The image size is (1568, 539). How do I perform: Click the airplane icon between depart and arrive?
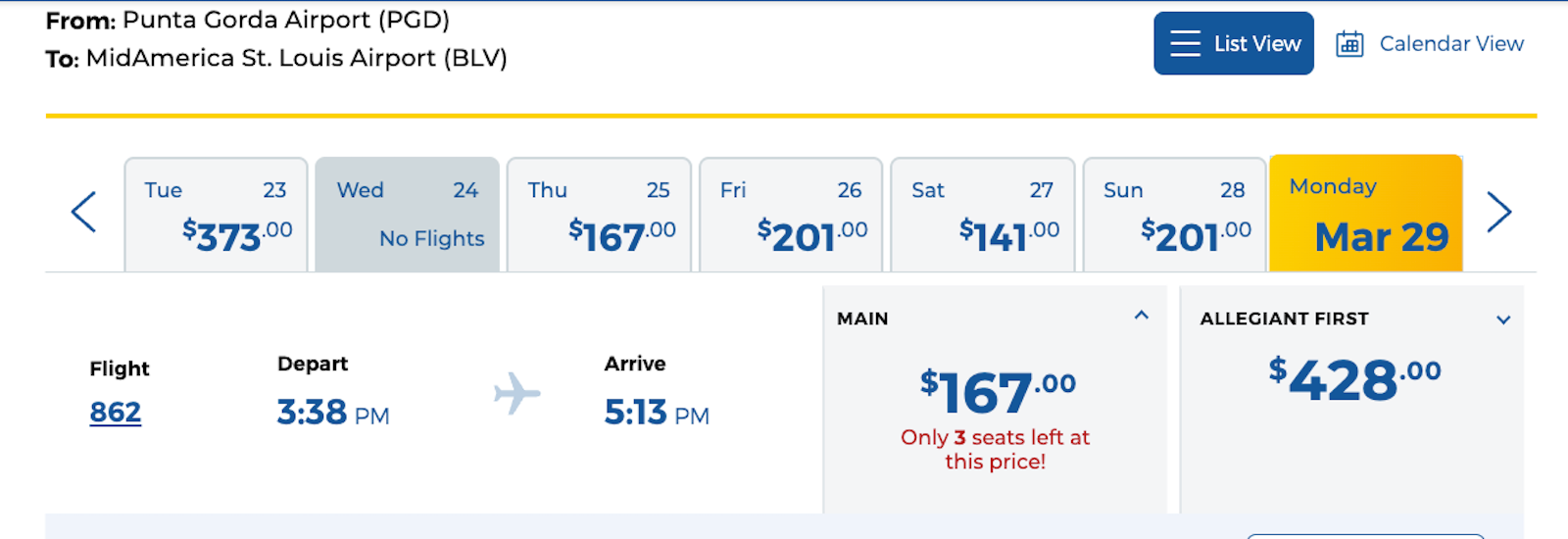tap(517, 394)
